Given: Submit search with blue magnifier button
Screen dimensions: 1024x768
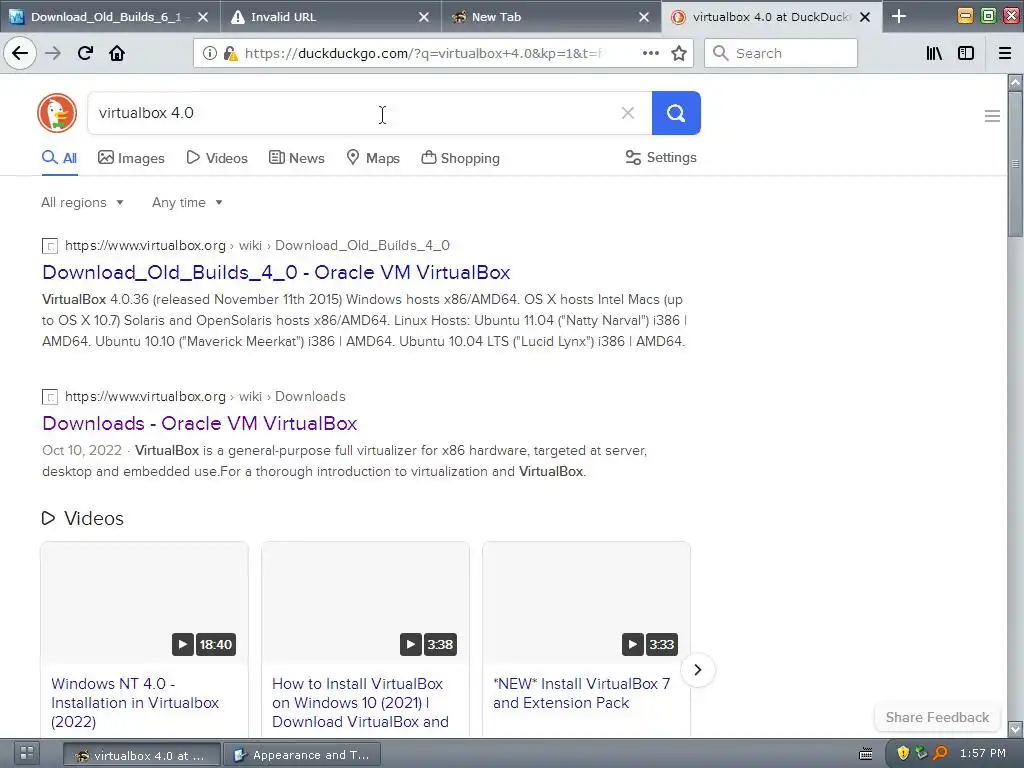Looking at the screenshot, I should pyautogui.click(x=676, y=113).
